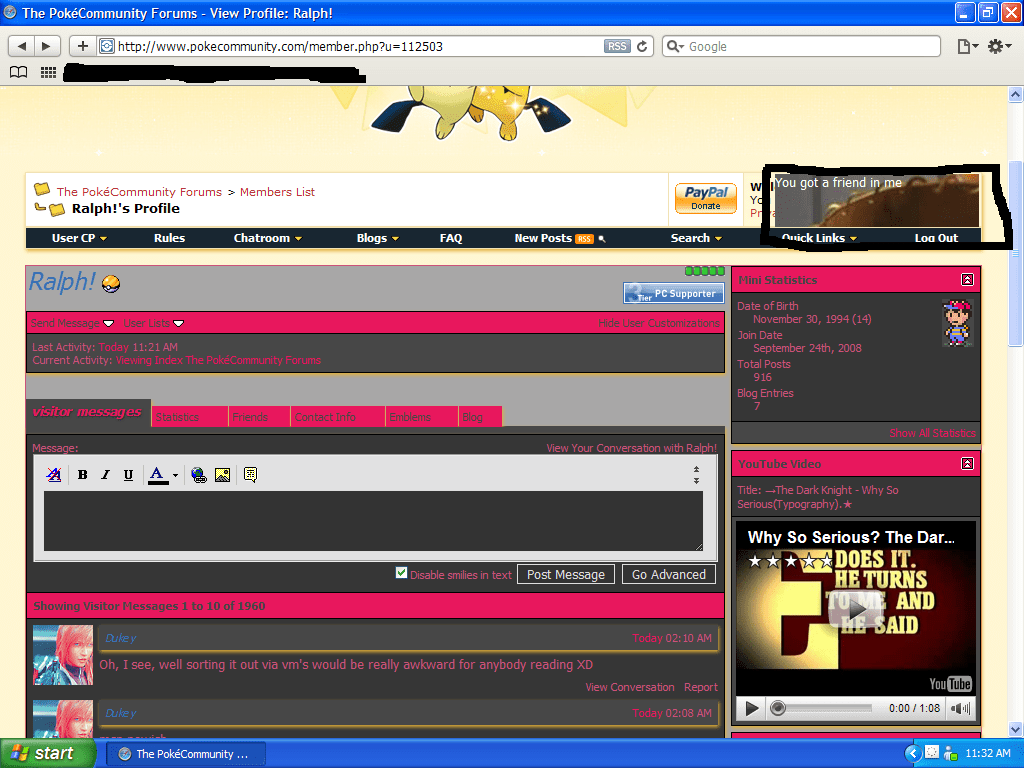The width and height of the screenshot is (1024, 768).
Task: Click Show All Statistics link
Action: pos(932,433)
